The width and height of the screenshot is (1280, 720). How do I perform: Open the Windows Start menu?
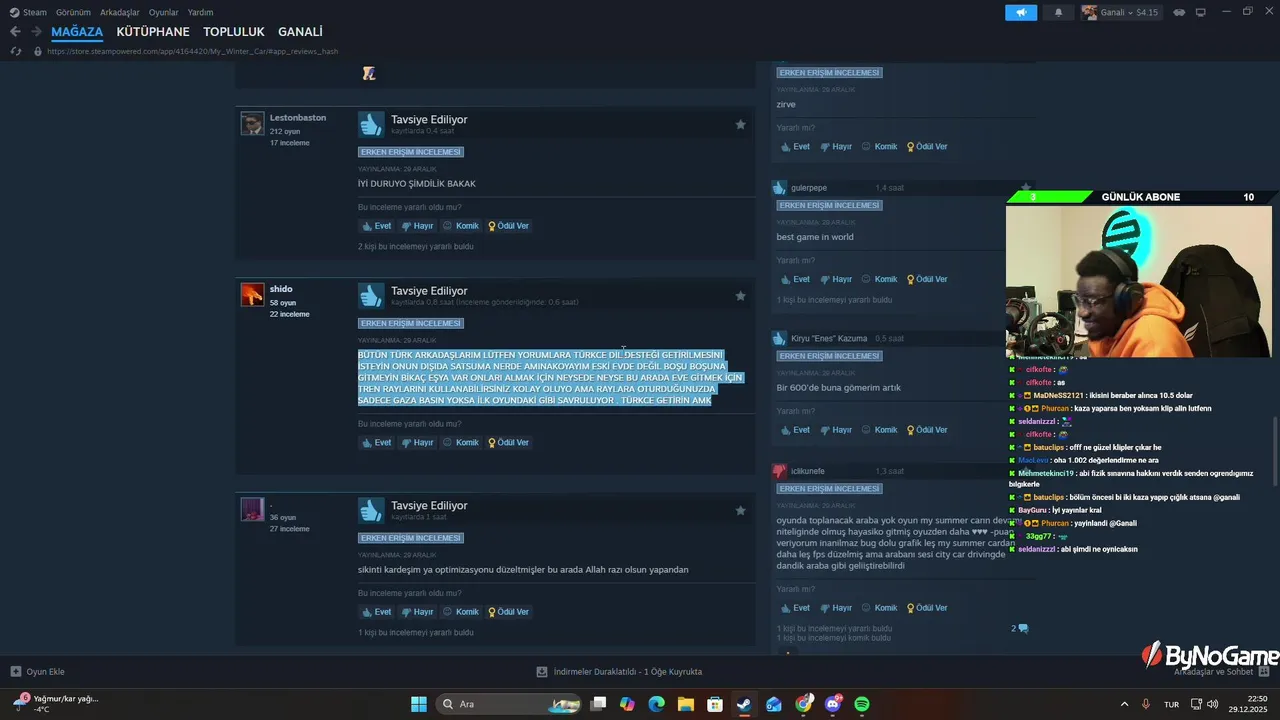(419, 704)
